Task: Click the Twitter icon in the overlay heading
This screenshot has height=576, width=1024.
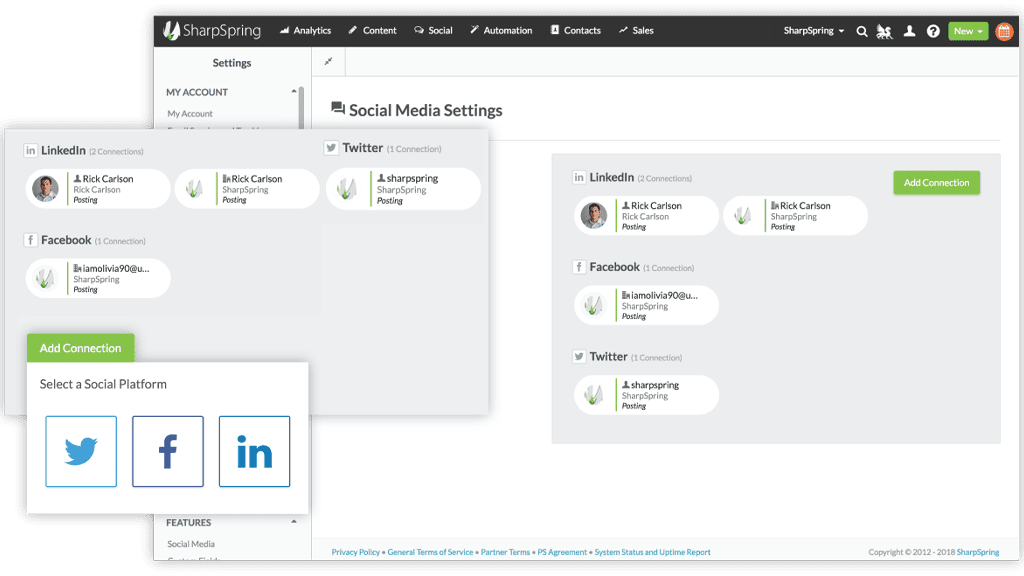Action: pyautogui.click(x=331, y=148)
